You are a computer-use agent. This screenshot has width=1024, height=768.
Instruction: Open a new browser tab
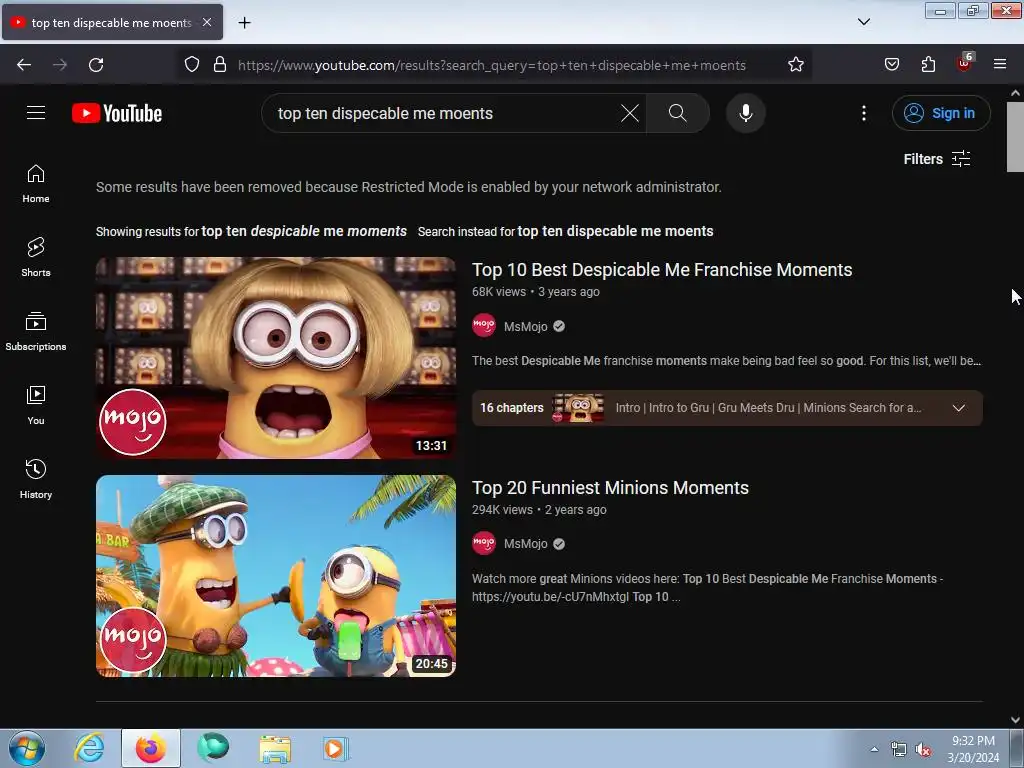click(244, 23)
